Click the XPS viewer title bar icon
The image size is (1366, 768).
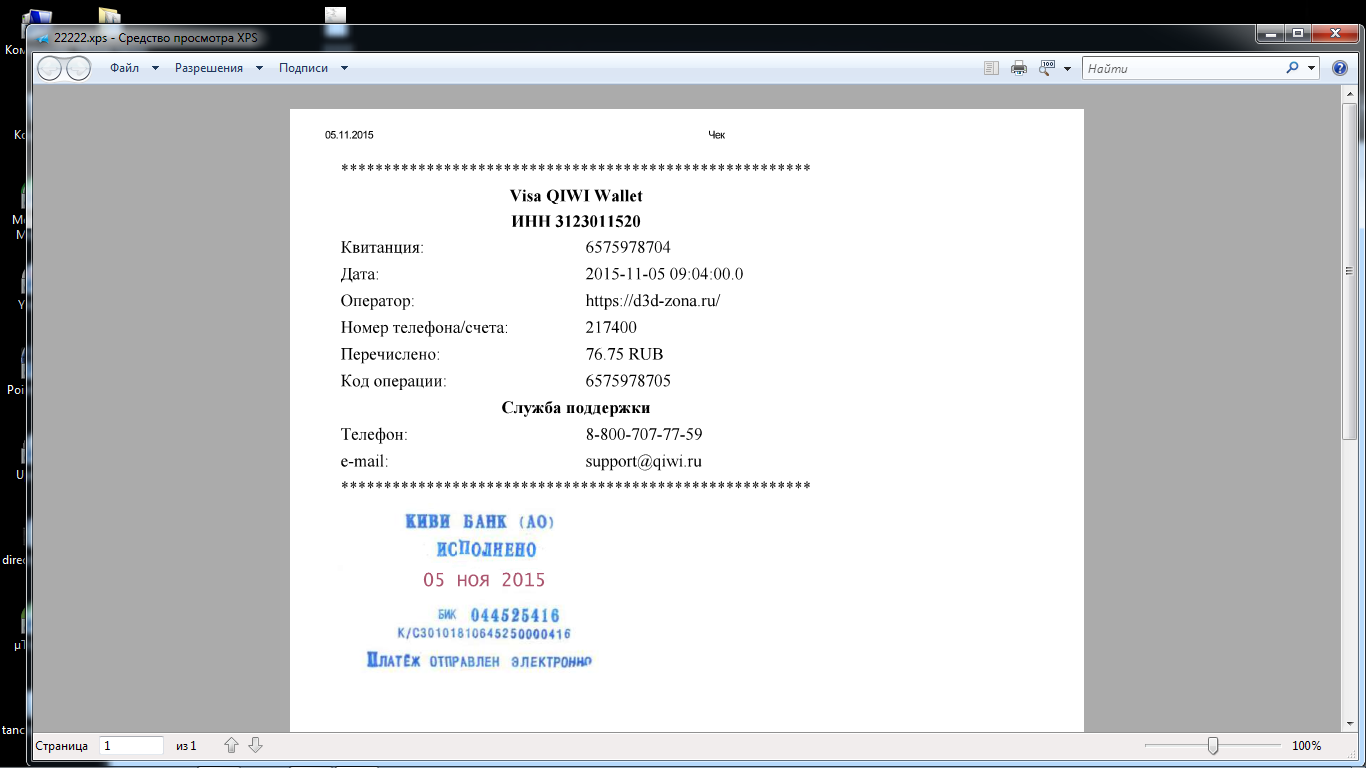pos(43,37)
